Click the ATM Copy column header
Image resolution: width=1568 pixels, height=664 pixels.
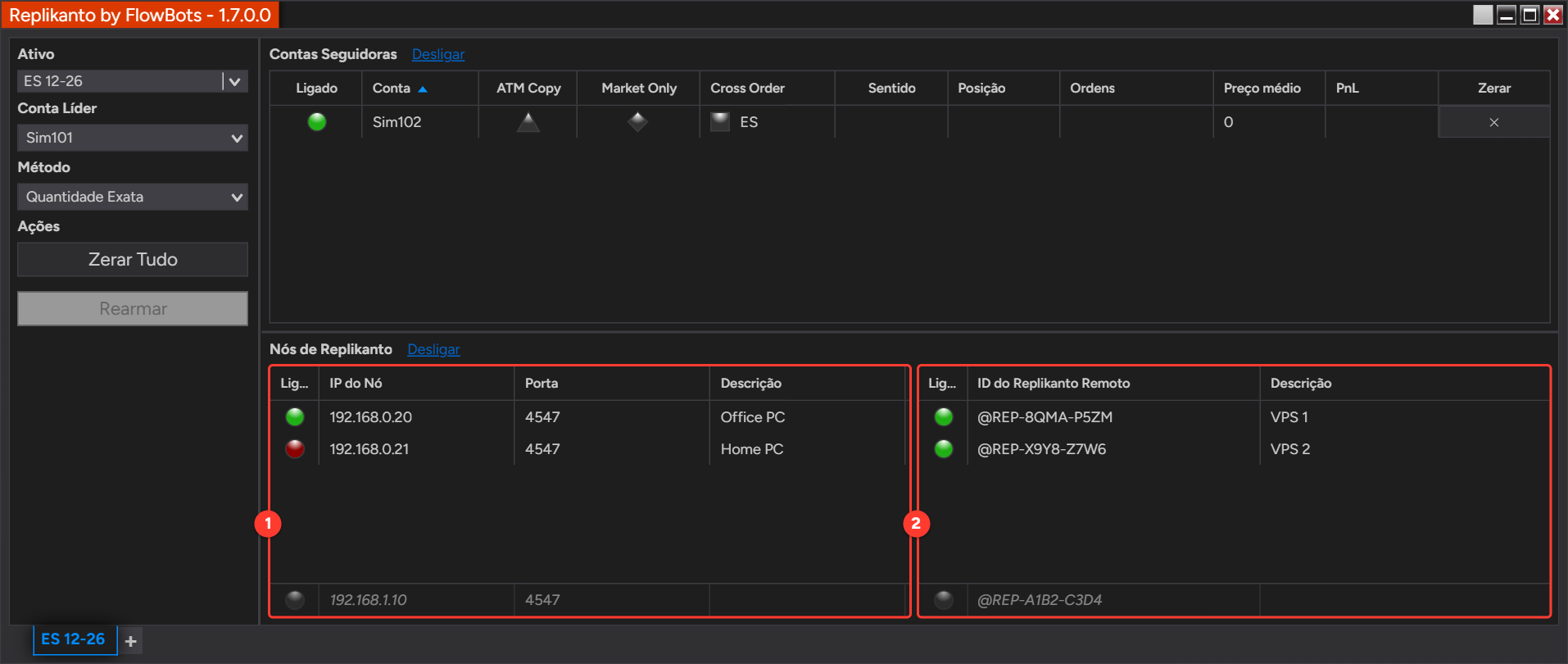[x=528, y=88]
